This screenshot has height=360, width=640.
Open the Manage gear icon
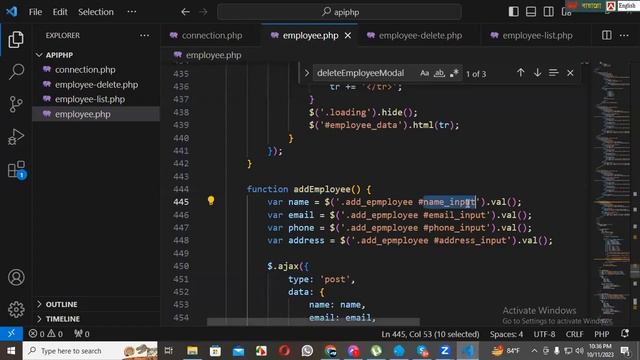(x=16, y=309)
